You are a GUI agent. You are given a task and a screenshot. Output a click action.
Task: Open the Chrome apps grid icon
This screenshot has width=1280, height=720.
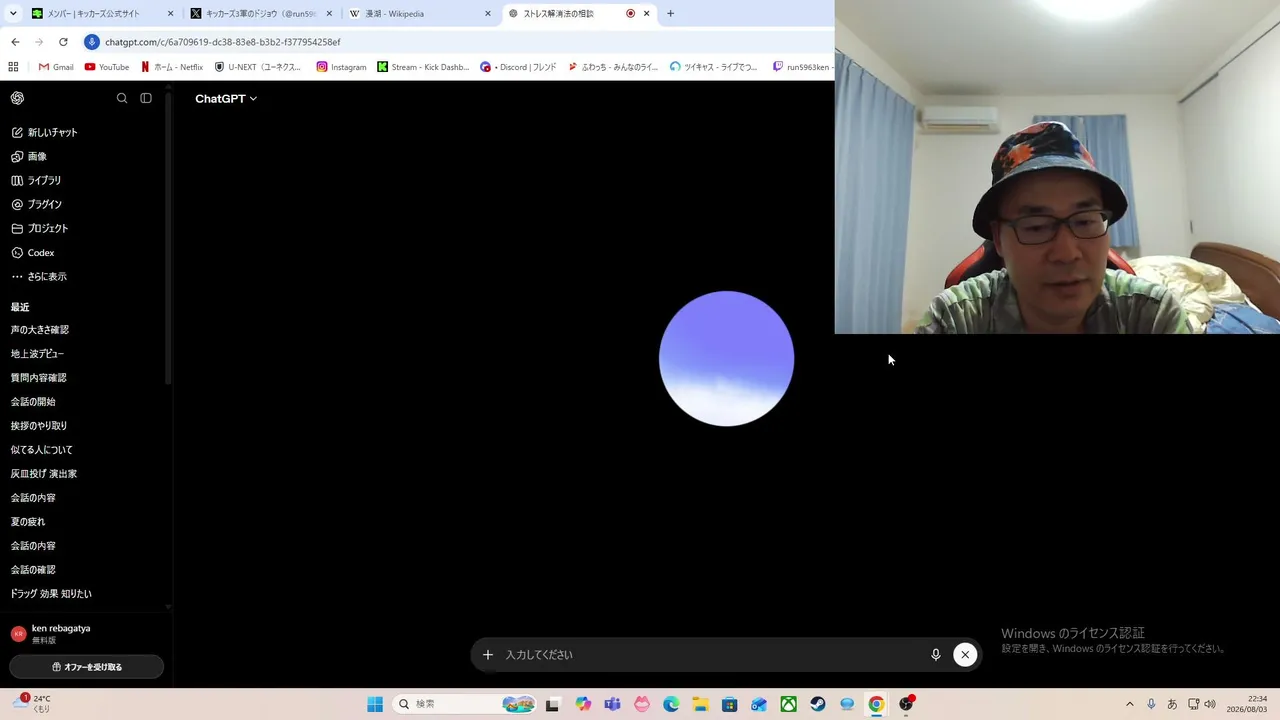tap(13, 67)
